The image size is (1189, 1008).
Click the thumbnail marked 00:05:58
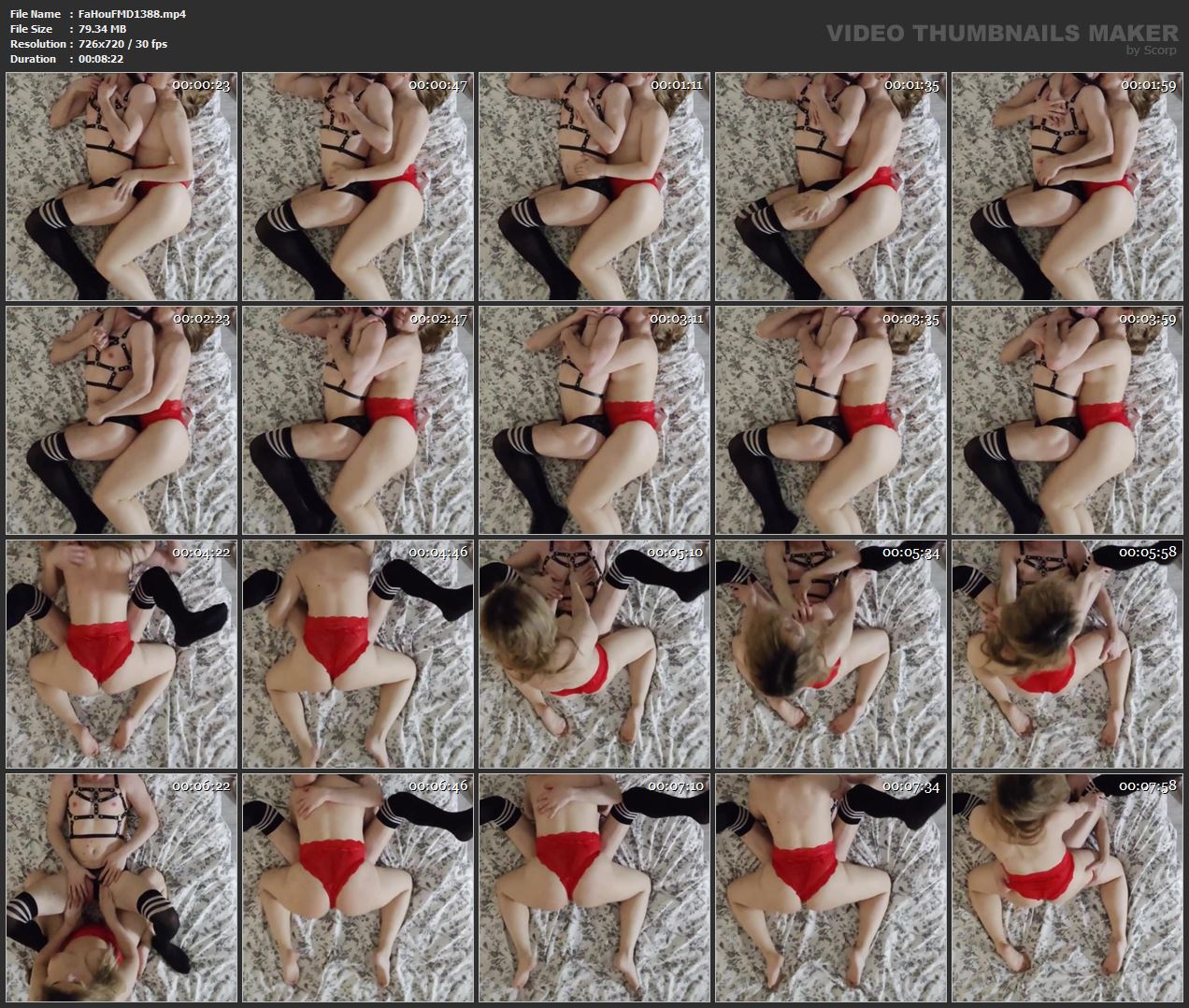point(1067,654)
